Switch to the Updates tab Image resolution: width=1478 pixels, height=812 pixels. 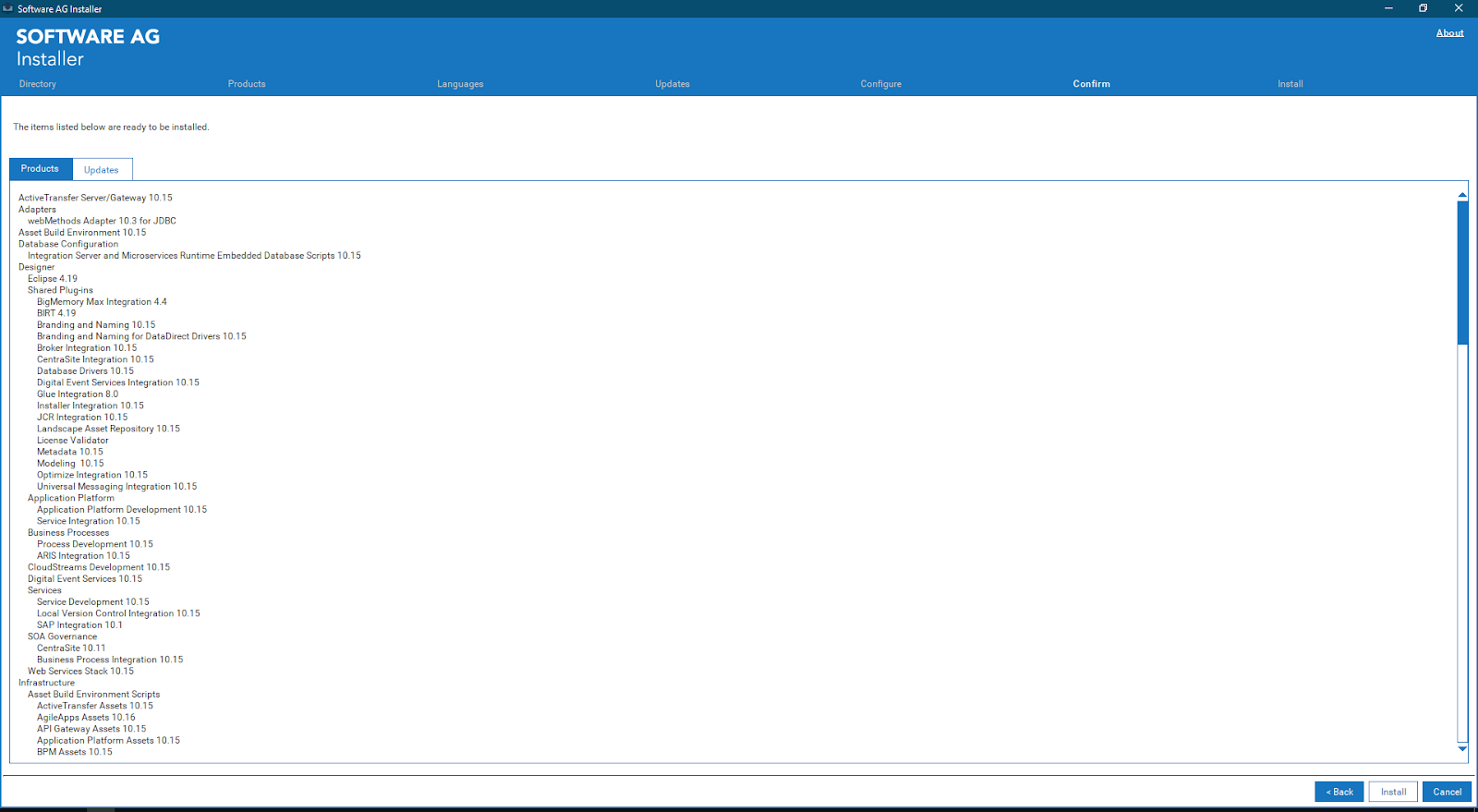pos(102,170)
